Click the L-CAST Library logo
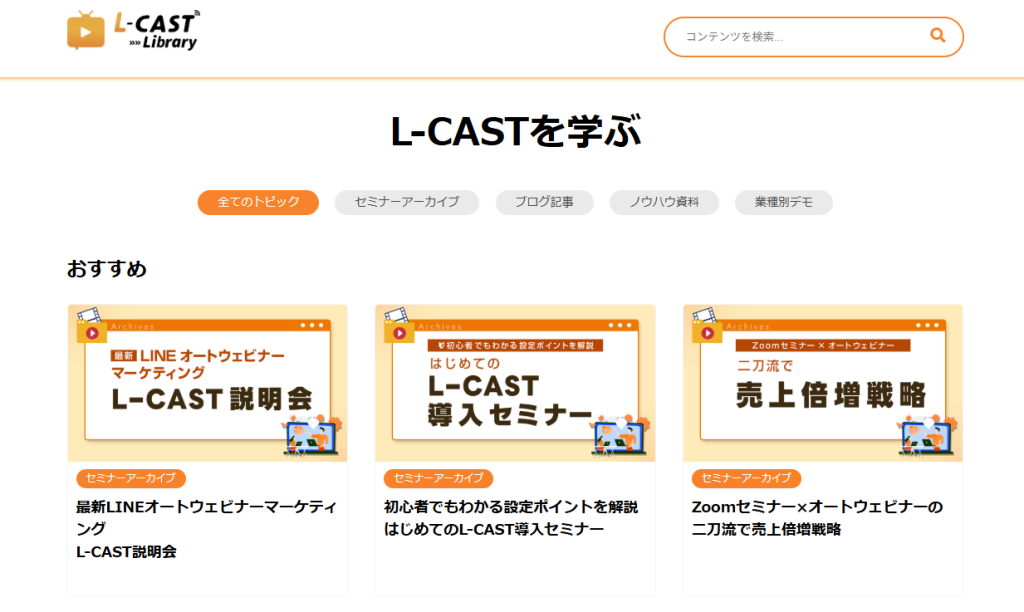1024x612 pixels. tap(133, 30)
